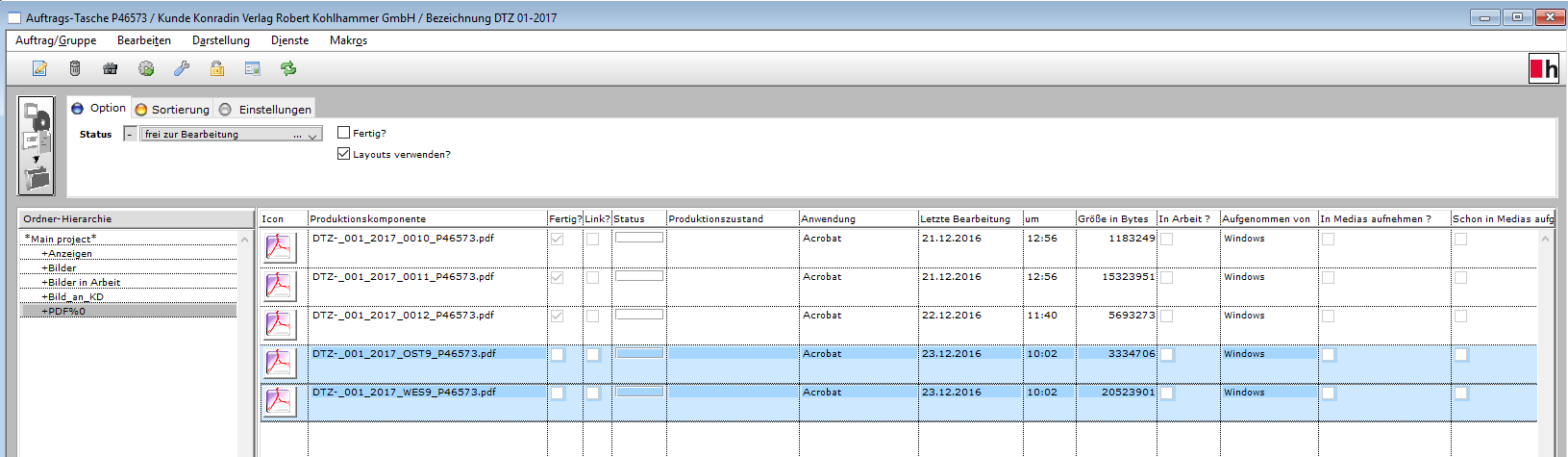The image size is (1568, 457).
Task: Open the Status dropdown 'frei zur Bearbeitung'
Action: click(231, 135)
